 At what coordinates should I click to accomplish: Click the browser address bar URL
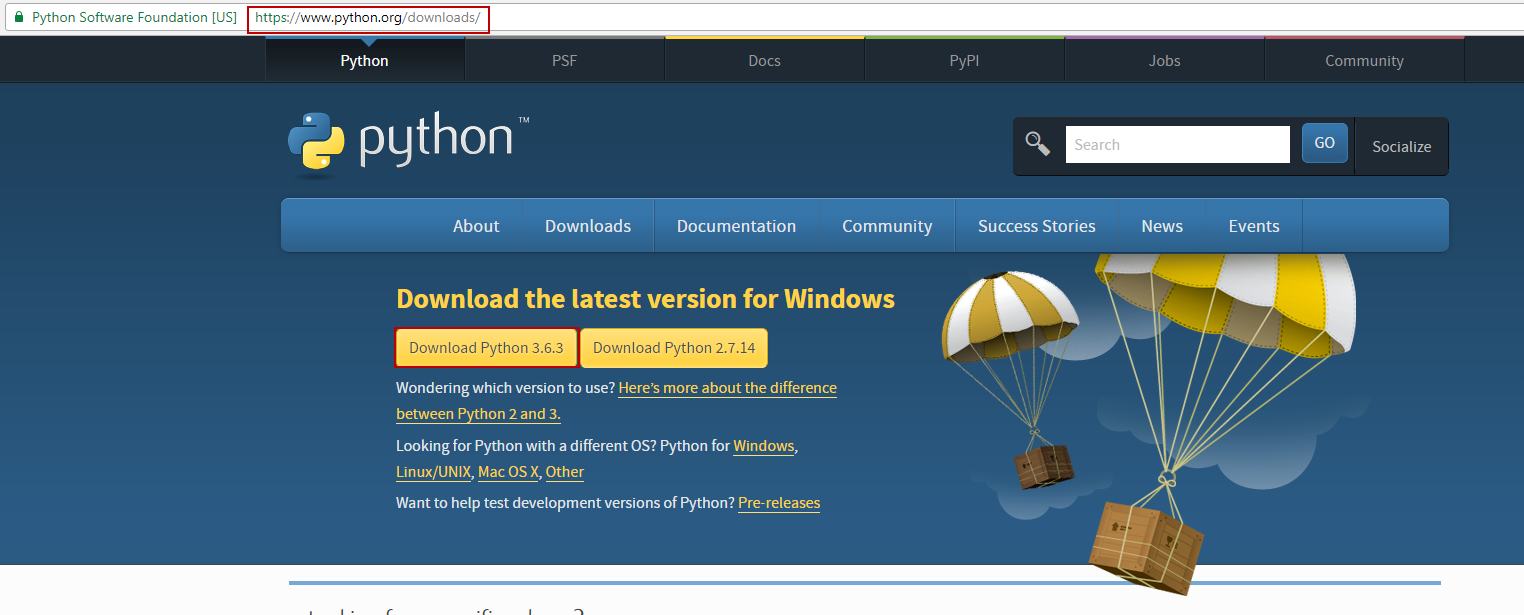point(367,18)
